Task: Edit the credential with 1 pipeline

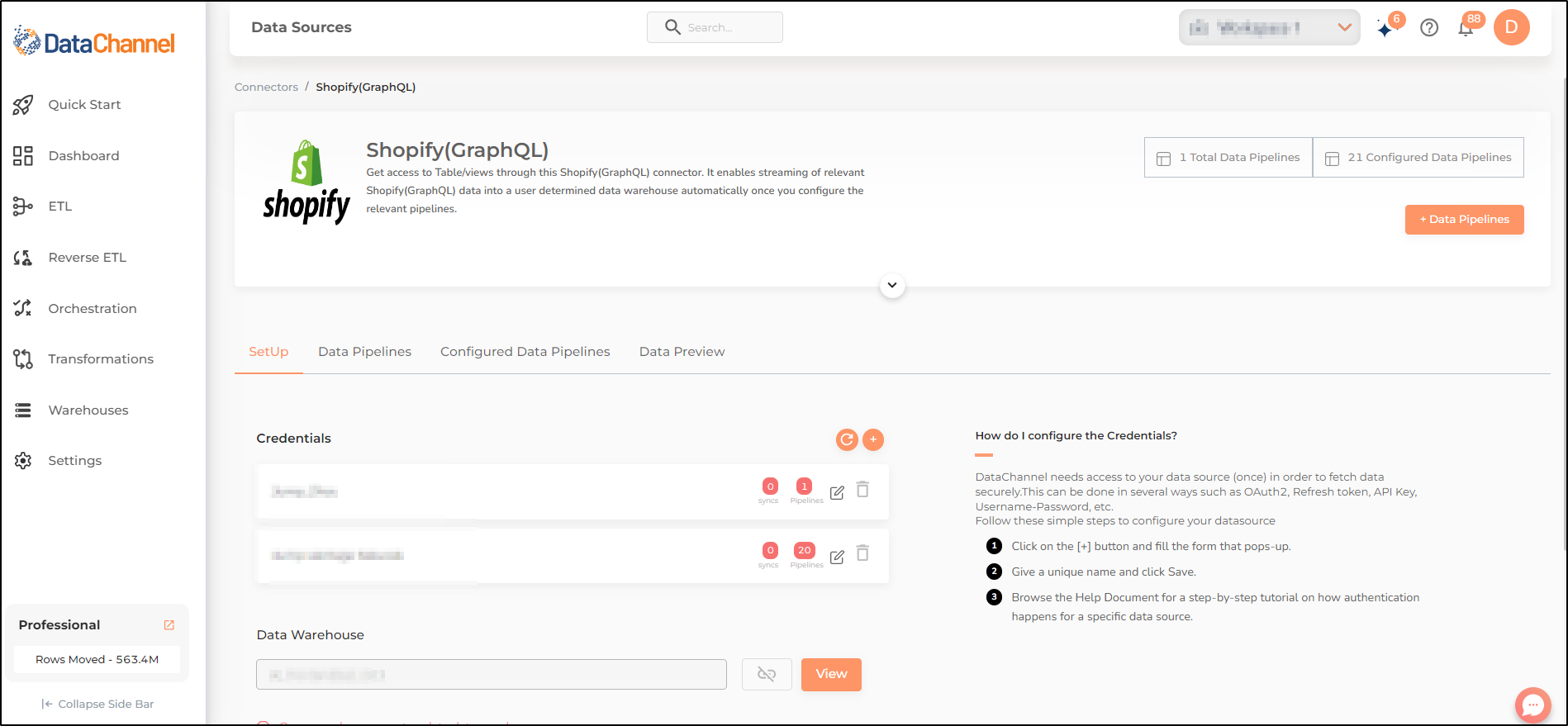Action: 837,492
